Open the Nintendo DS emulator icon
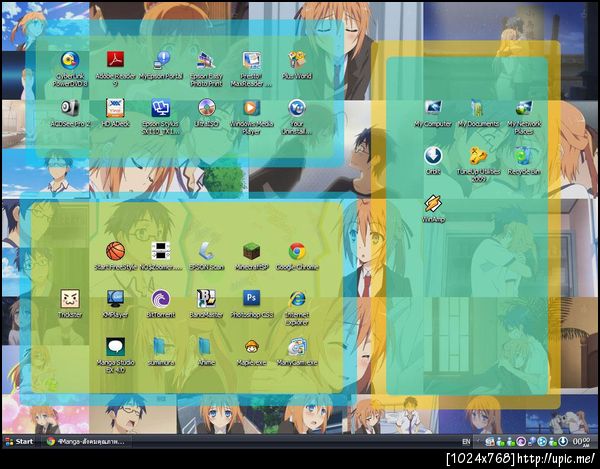The width and height of the screenshot is (600, 469). (161, 251)
